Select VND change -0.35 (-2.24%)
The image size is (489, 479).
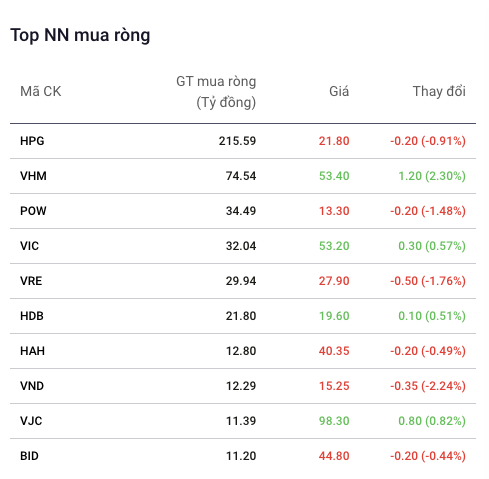(x=428, y=386)
